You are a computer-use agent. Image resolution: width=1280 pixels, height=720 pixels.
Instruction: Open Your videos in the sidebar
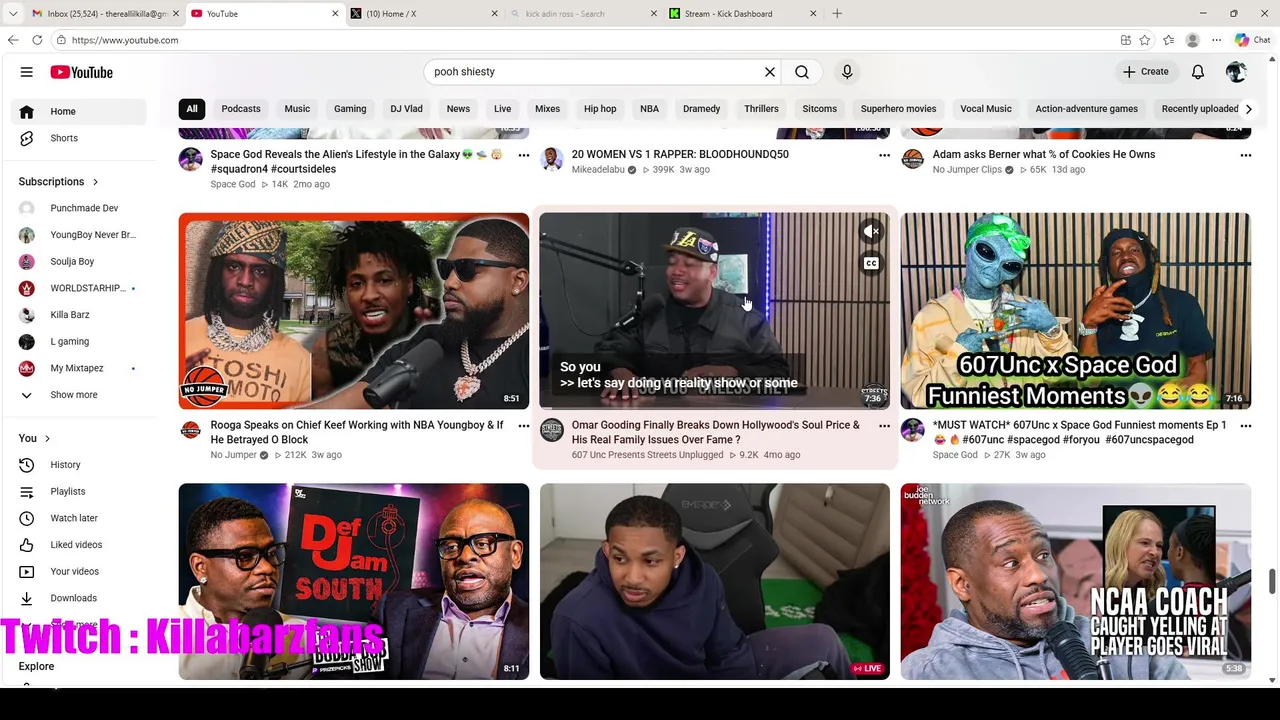click(x=80, y=571)
